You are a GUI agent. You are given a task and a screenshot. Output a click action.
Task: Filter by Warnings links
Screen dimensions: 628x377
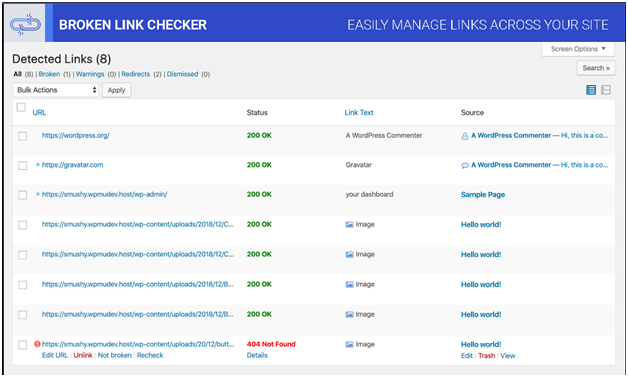(x=90, y=74)
